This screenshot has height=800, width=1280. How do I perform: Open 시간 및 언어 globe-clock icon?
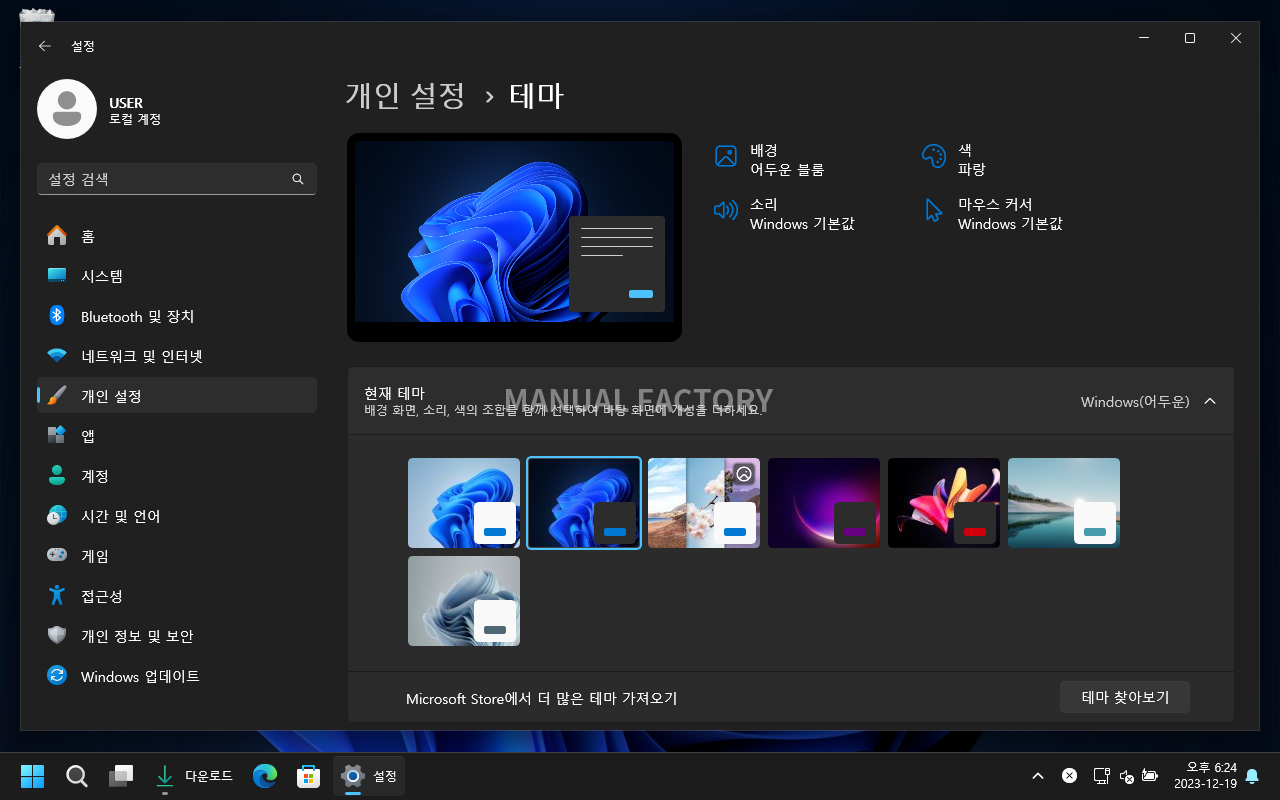pos(57,516)
